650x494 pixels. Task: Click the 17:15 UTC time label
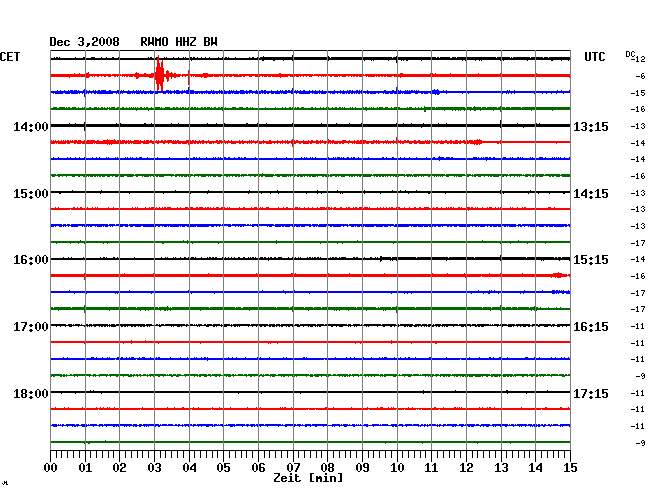pos(591,393)
